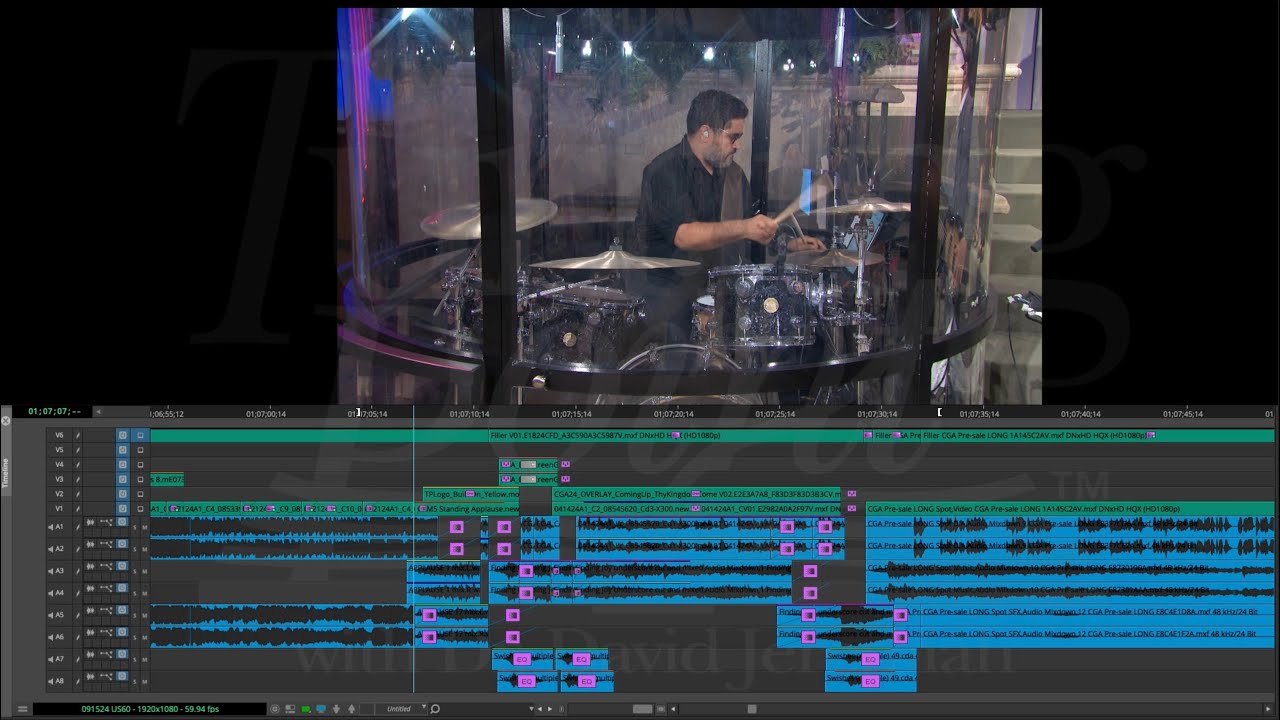Viewport: 1280px width, 720px height.
Task: Select the CGA24_OVERLAY_ComingUp clip on V2
Action: pos(697,494)
